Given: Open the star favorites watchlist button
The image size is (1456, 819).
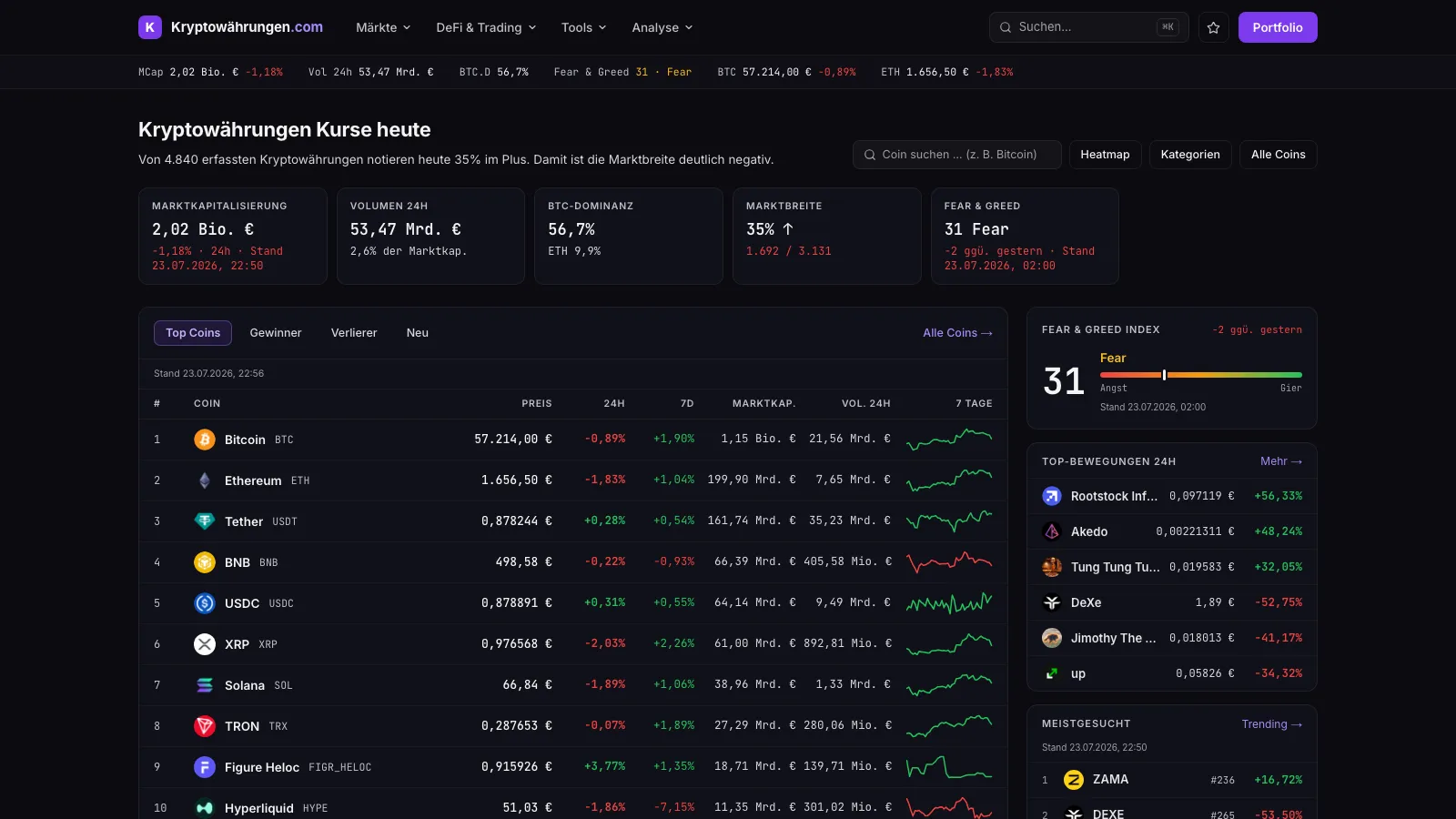Looking at the screenshot, I should pos(1213,27).
